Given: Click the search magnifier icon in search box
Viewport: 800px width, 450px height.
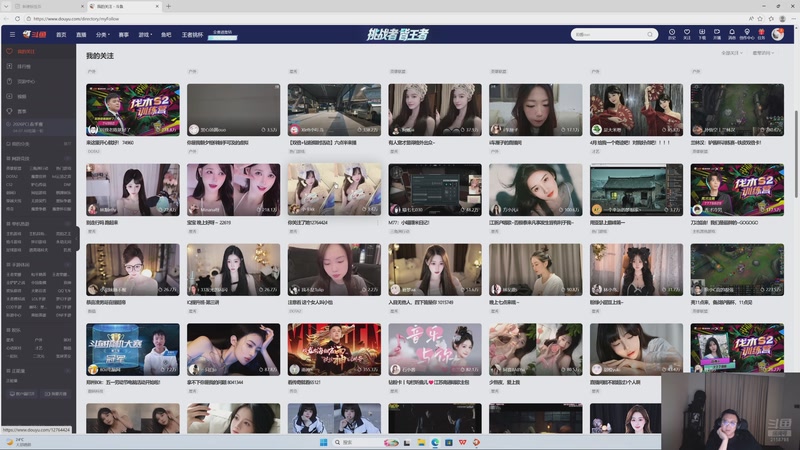Looking at the screenshot, I should point(649,35).
